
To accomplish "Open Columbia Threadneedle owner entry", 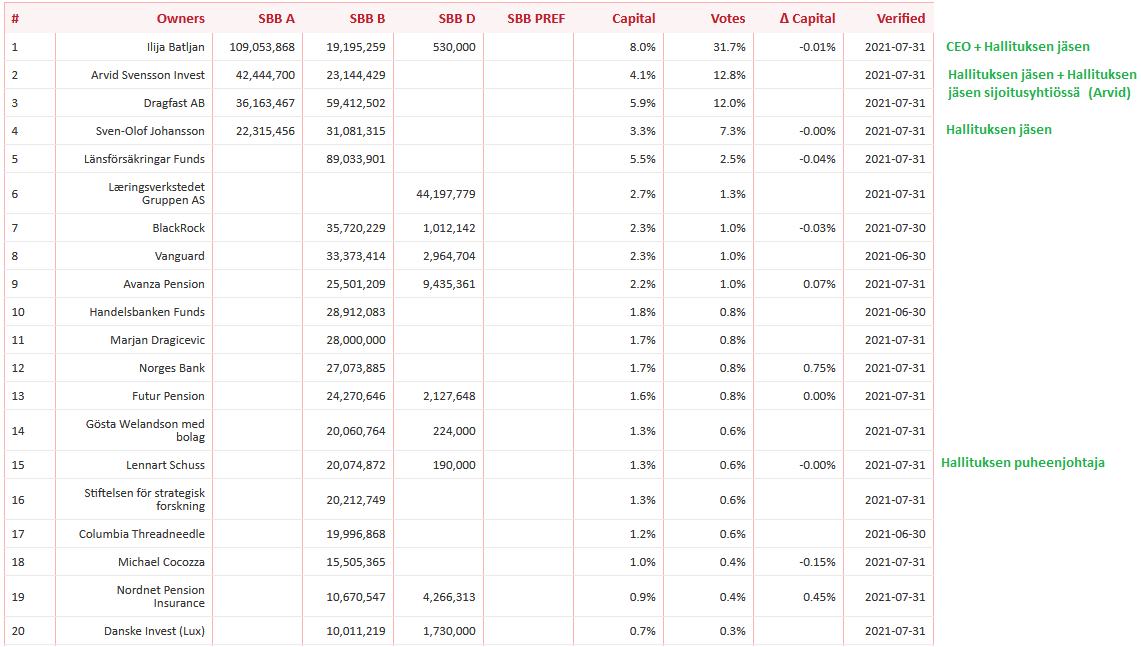I will coord(142,534).
